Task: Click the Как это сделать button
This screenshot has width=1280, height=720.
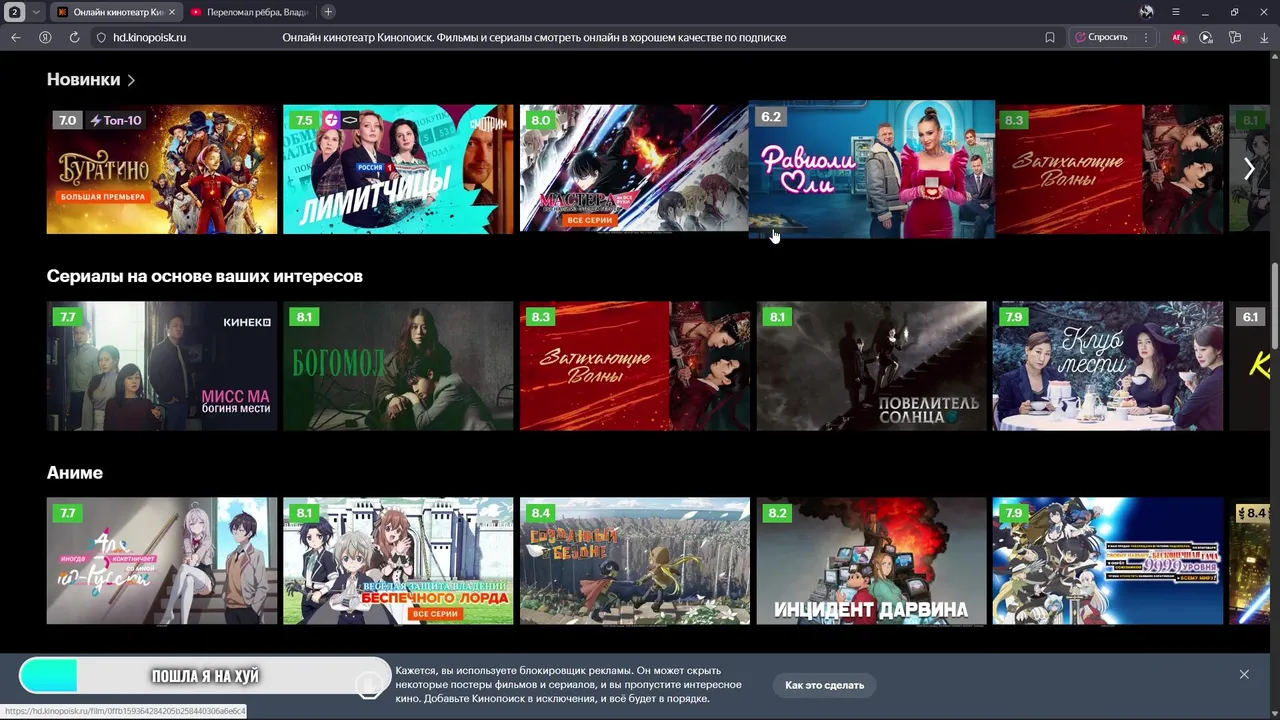Action: click(824, 685)
